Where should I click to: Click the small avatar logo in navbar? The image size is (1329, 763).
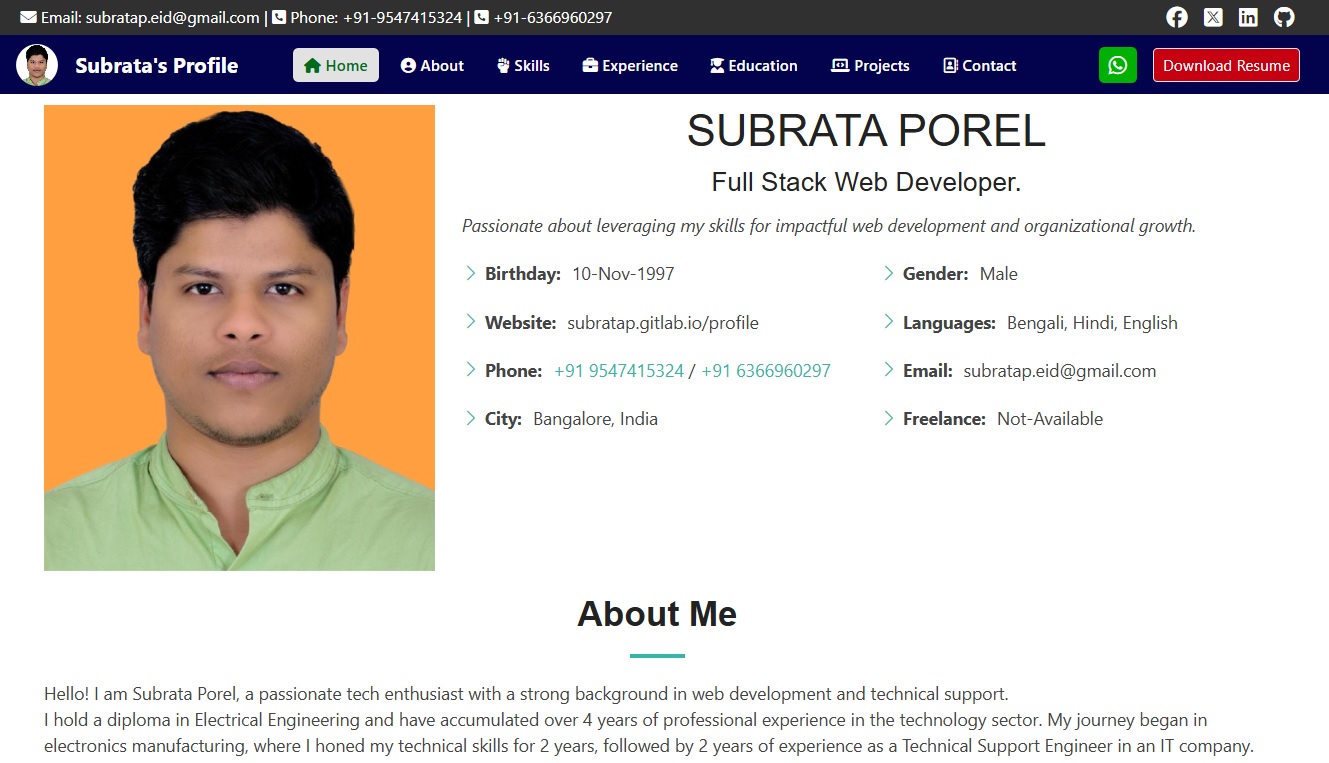point(37,65)
